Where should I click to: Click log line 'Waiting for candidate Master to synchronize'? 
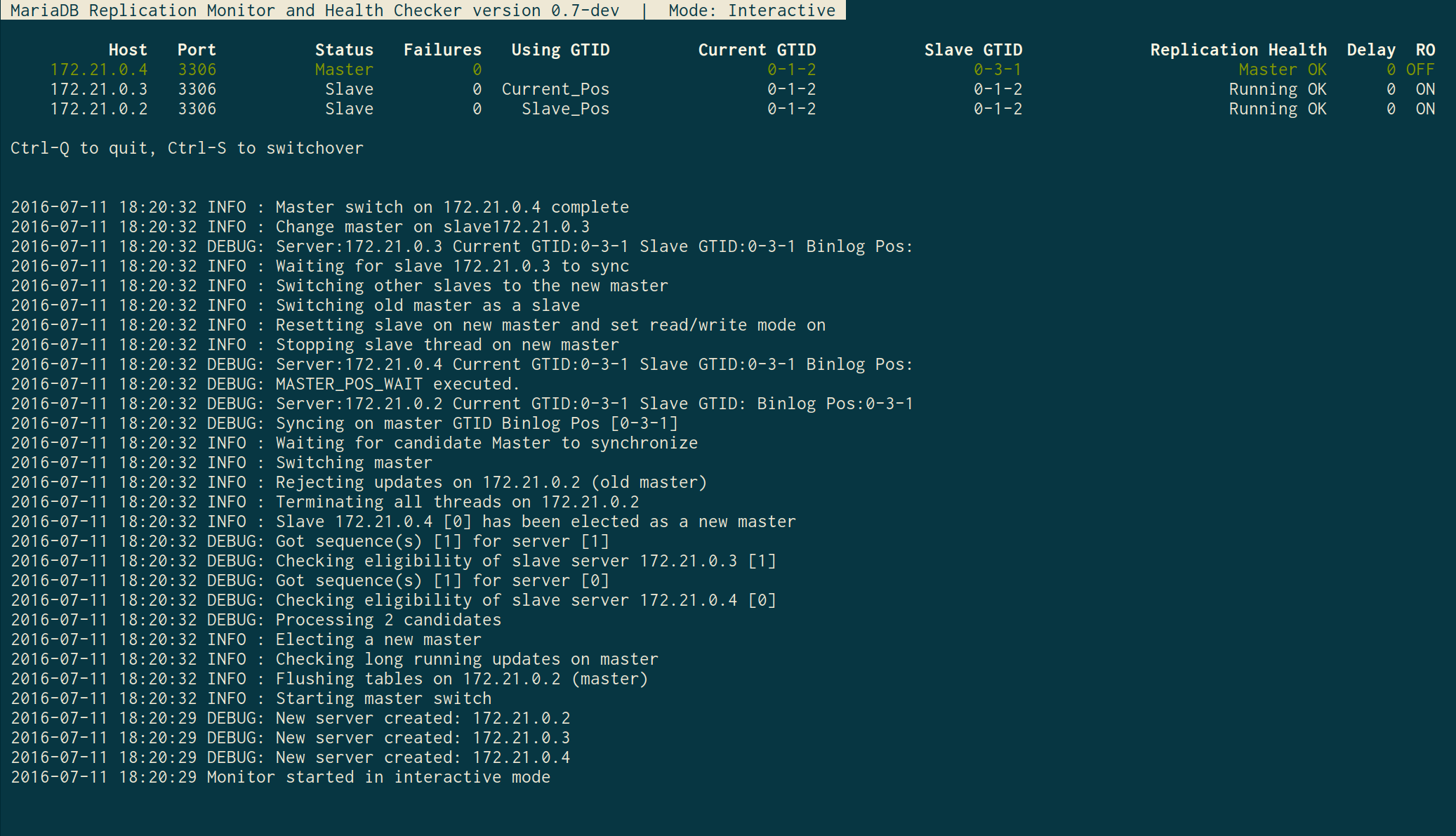point(487,443)
